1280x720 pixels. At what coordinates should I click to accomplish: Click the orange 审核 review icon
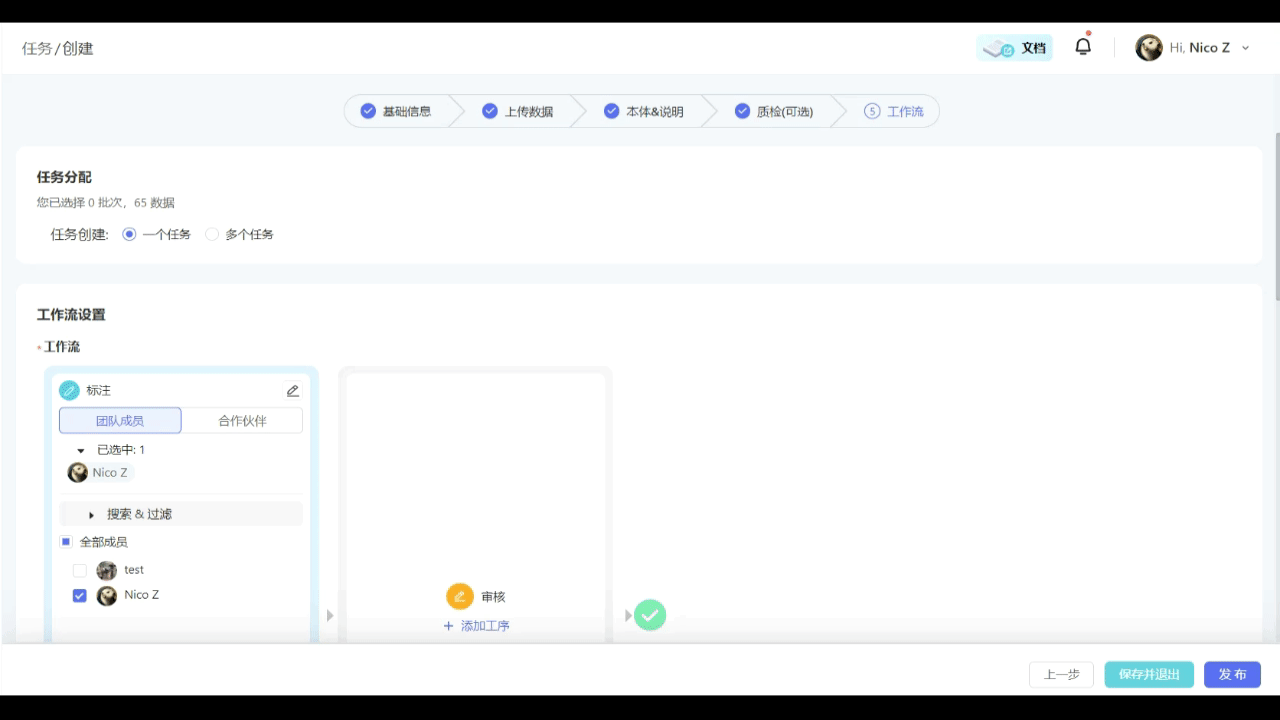[x=459, y=597]
